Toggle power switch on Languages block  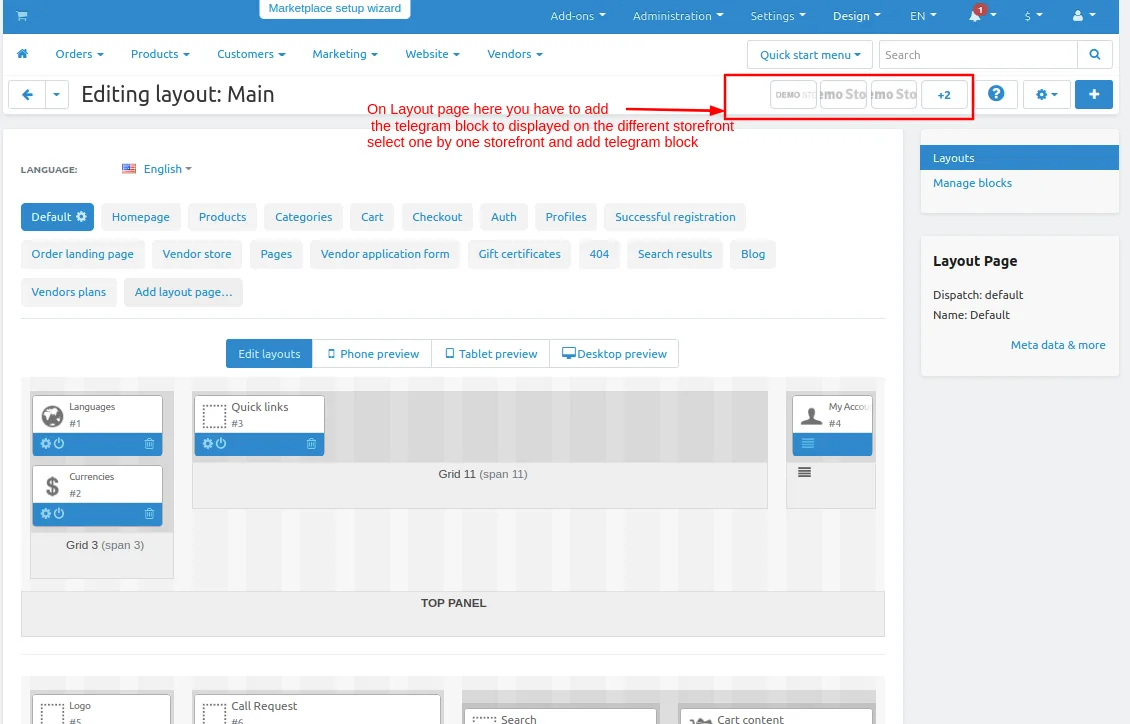[59, 444]
